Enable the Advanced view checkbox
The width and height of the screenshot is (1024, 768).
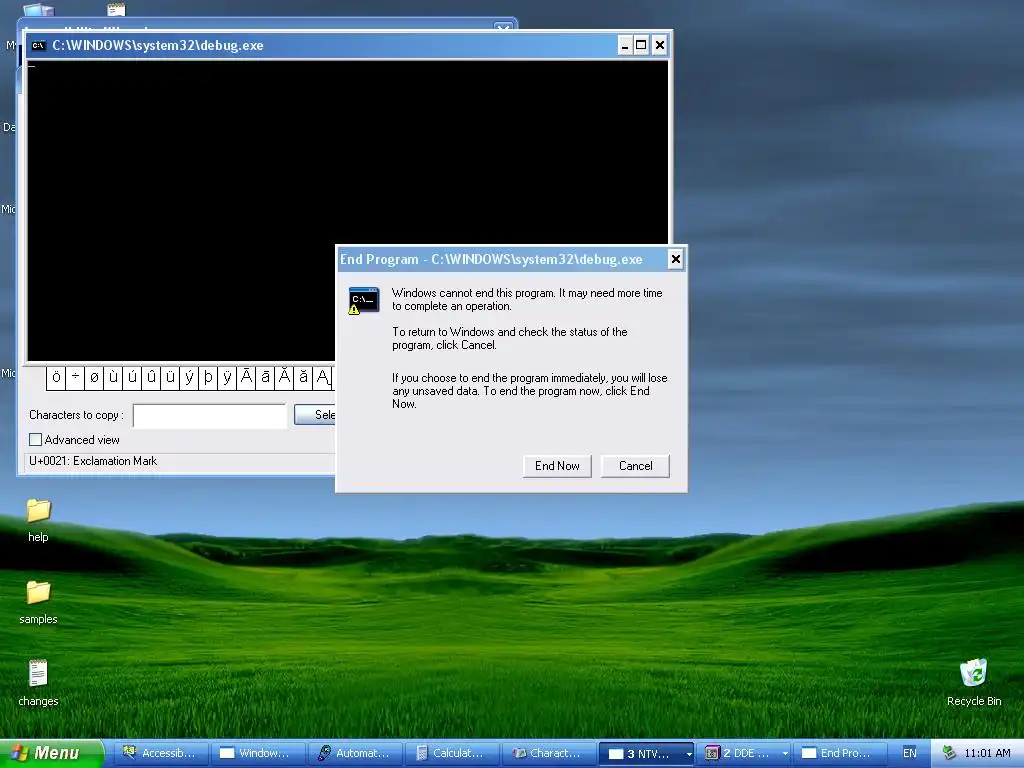click(x=35, y=440)
